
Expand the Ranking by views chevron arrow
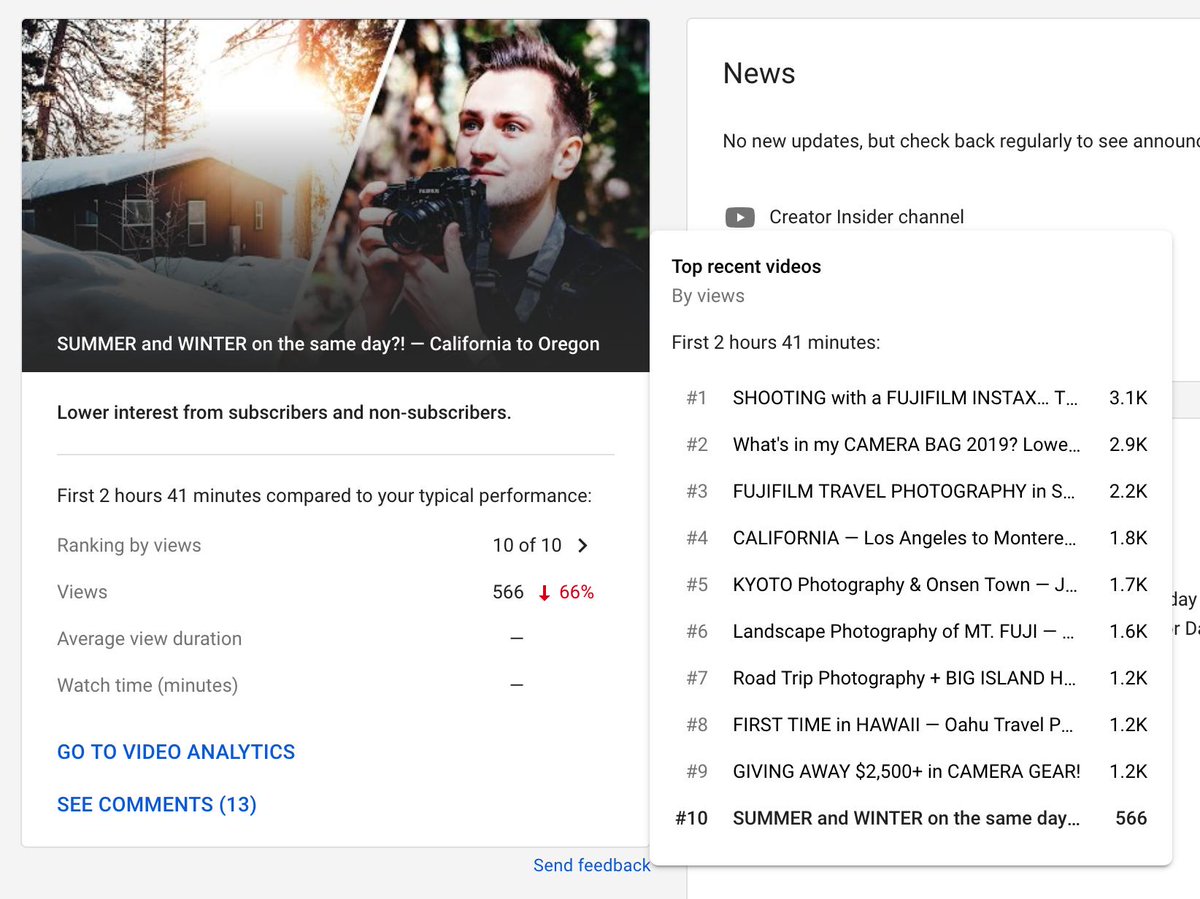[583, 546]
